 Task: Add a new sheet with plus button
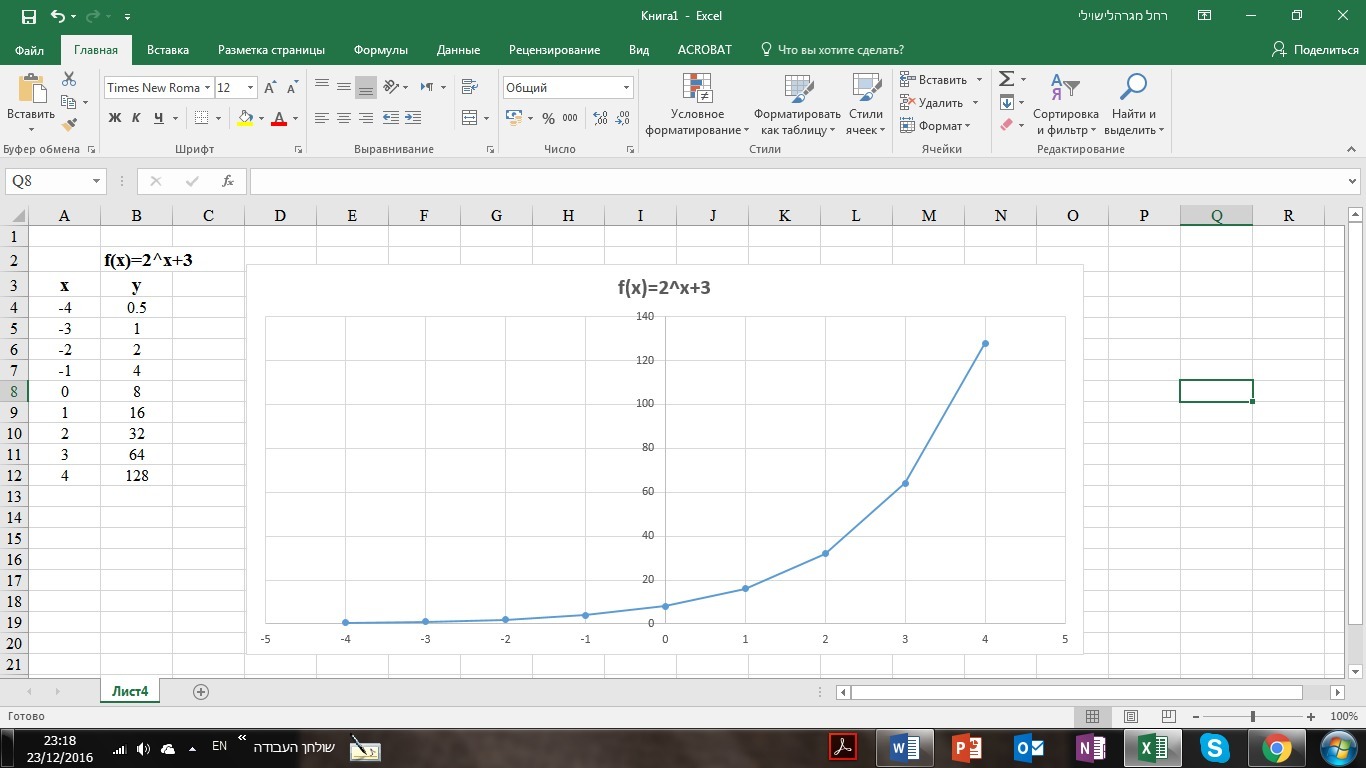201,692
